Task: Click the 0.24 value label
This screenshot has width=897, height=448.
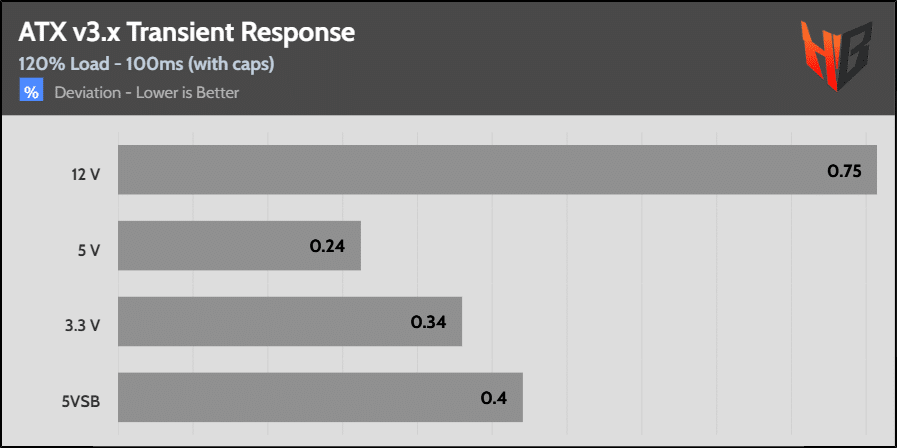Action: pyautogui.click(x=328, y=246)
